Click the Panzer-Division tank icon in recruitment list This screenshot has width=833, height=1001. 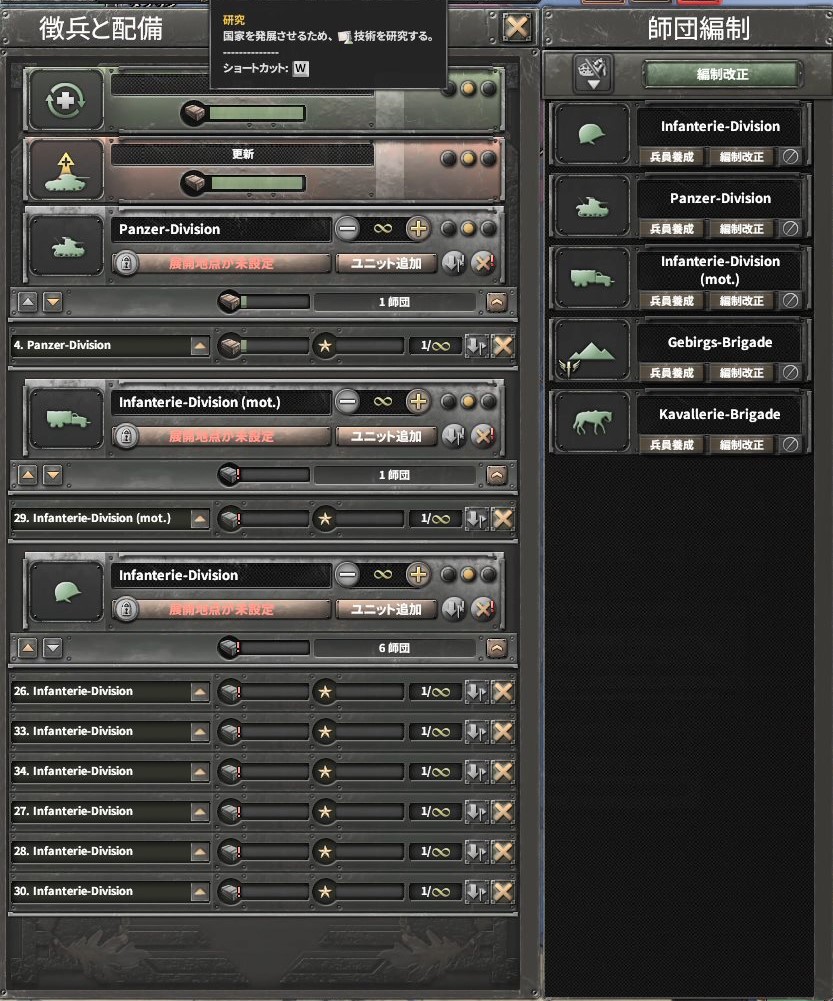click(67, 246)
